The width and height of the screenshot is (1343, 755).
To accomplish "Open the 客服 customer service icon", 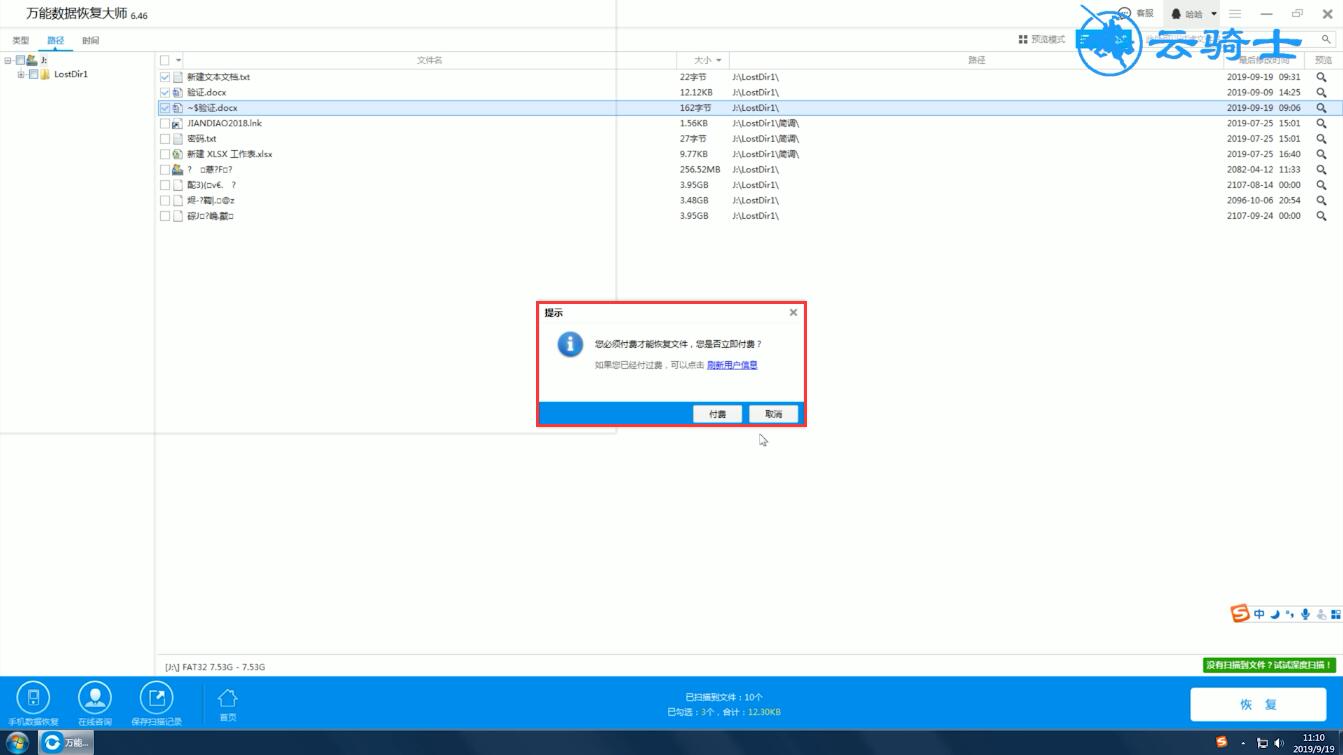I will pos(1124,13).
